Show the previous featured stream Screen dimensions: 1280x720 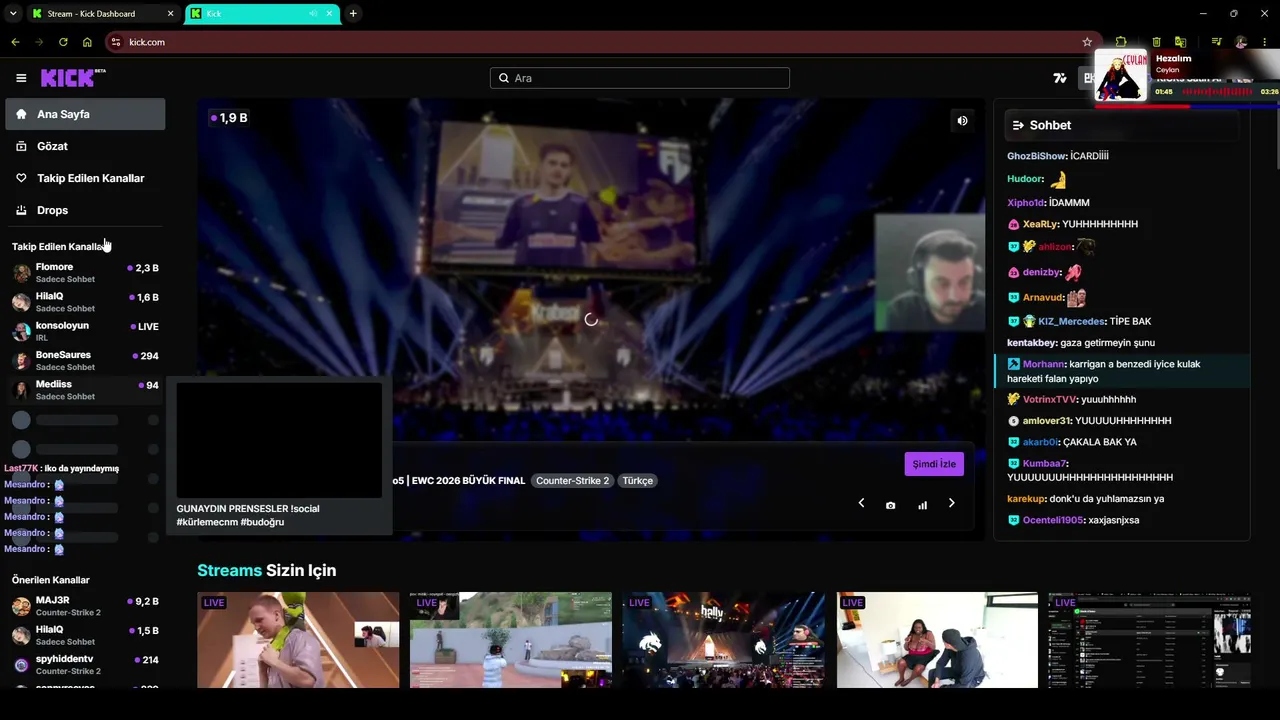[861, 503]
